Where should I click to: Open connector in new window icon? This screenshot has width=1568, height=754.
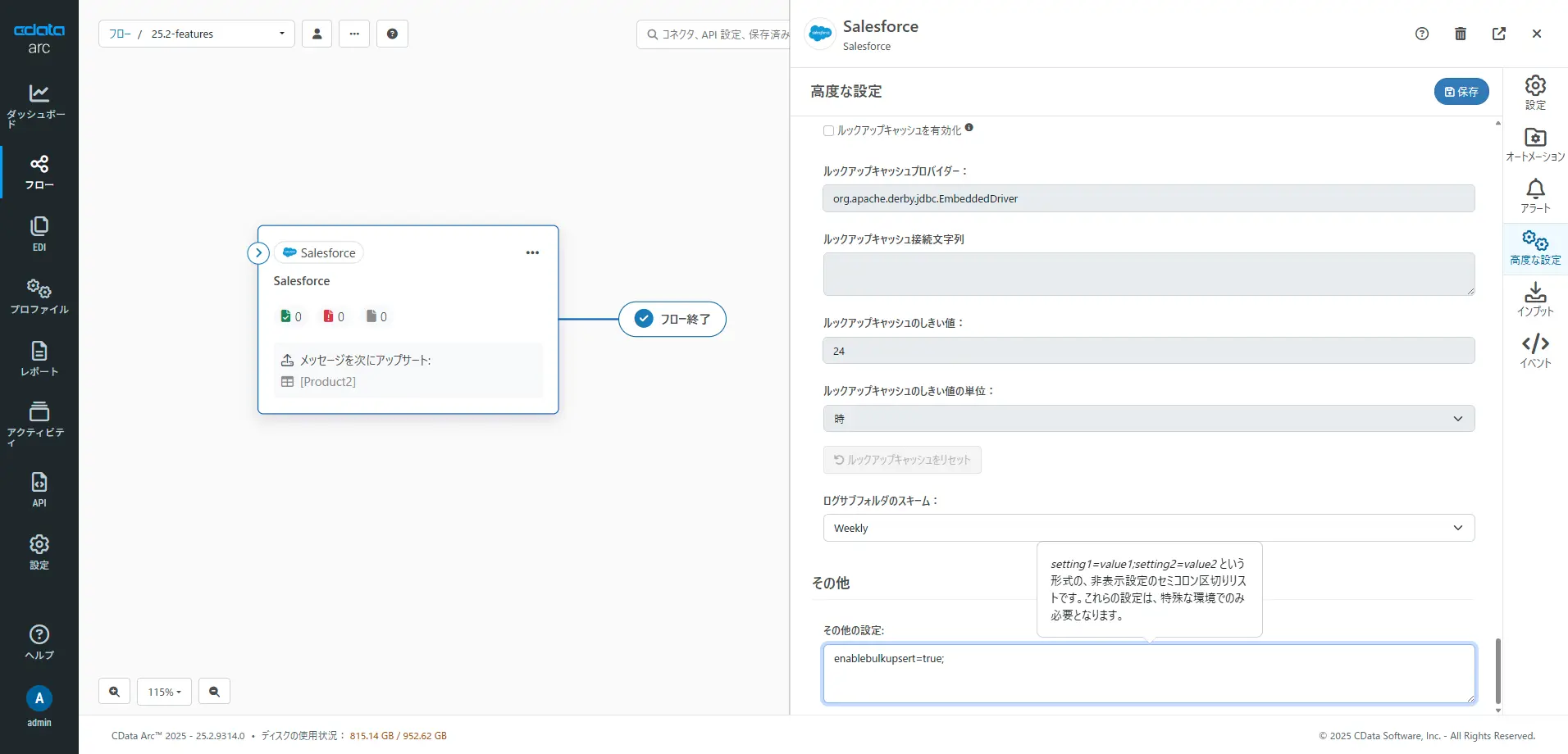pos(1498,34)
